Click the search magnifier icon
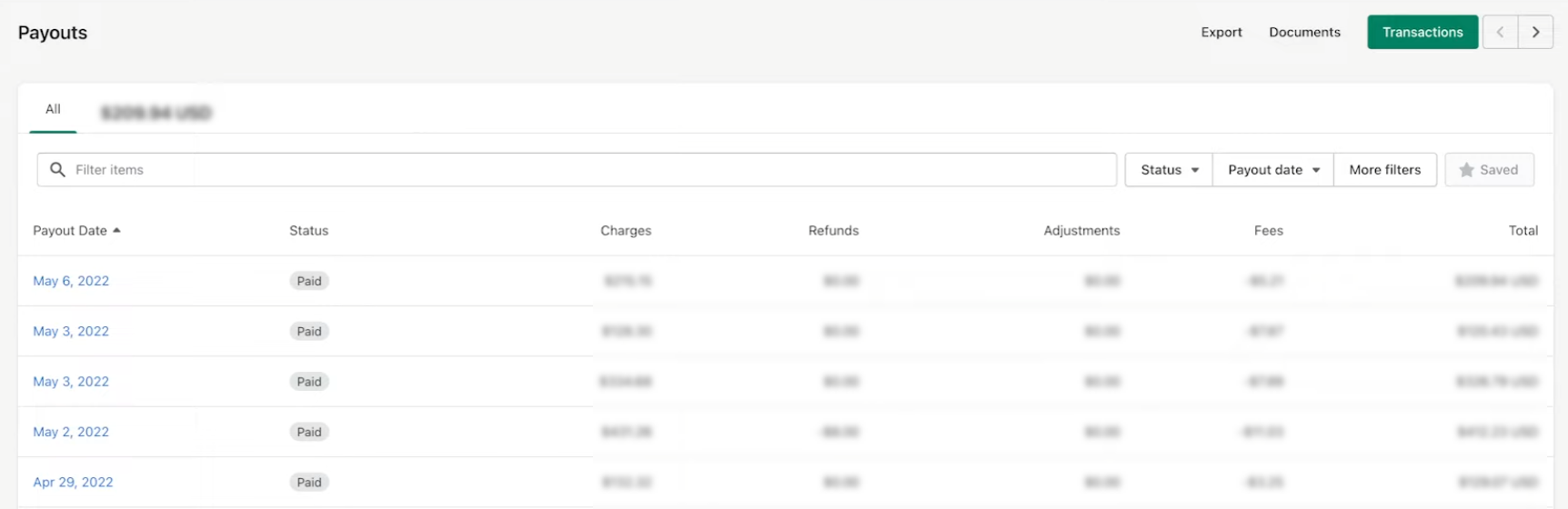1568x509 pixels. [x=57, y=170]
